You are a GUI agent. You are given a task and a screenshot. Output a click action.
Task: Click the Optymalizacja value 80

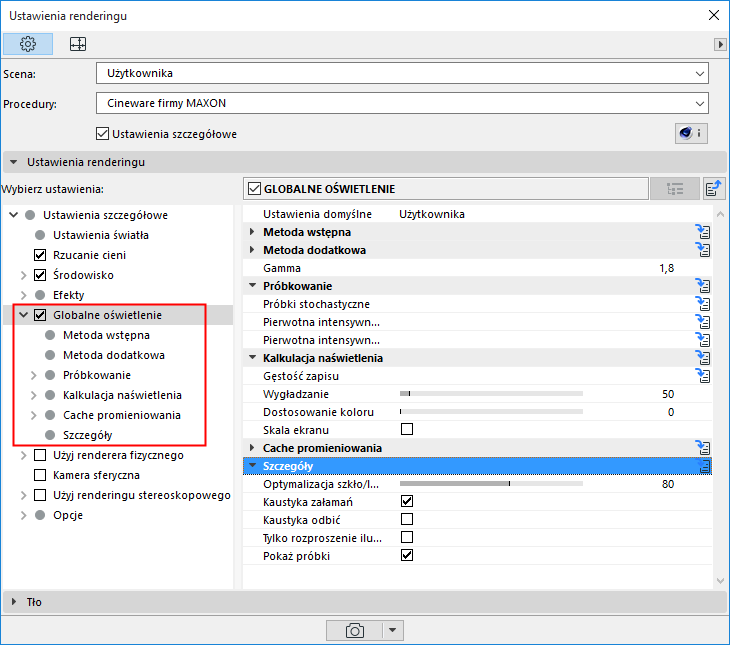668,484
